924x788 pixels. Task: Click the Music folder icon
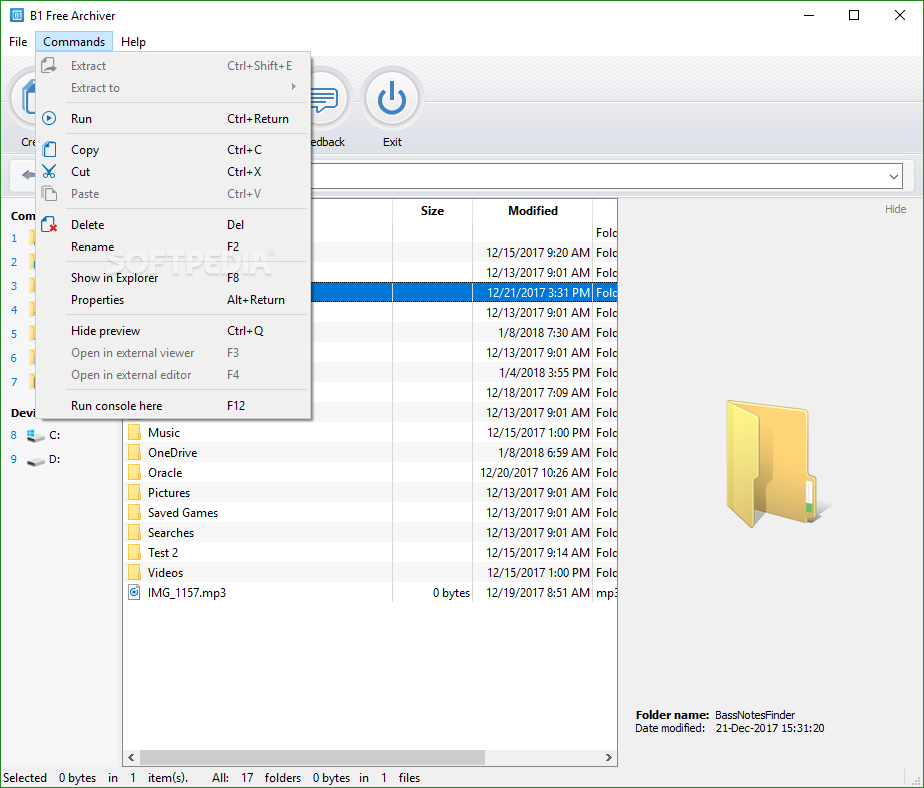(x=134, y=433)
